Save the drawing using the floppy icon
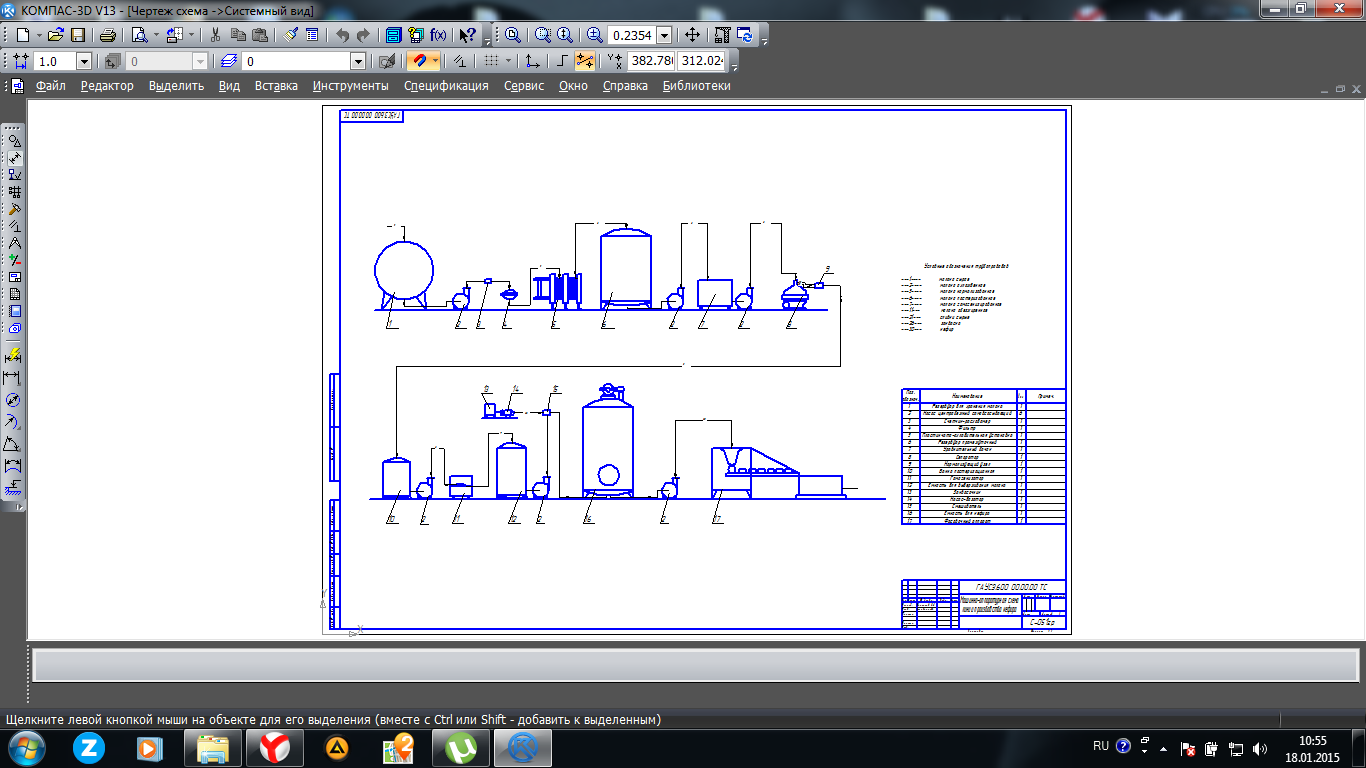1366x768 pixels. (x=78, y=35)
